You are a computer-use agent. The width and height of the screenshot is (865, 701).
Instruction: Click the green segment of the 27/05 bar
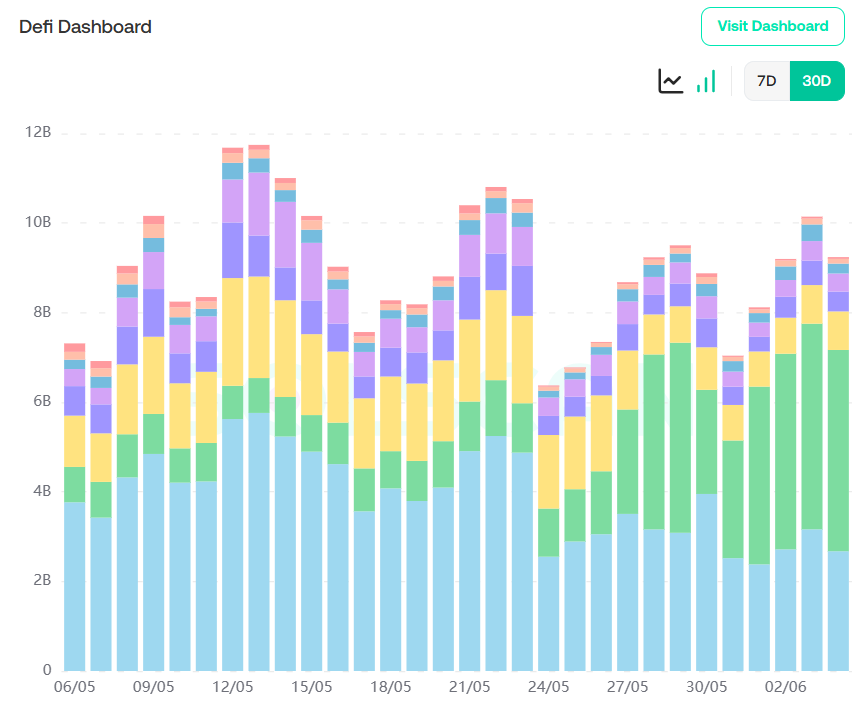[628, 461]
